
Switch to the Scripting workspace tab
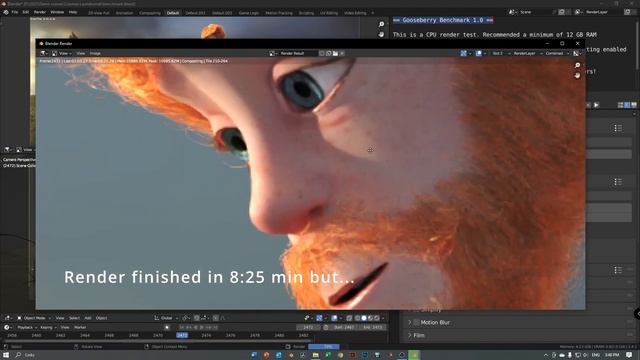(x=306, y=13)
